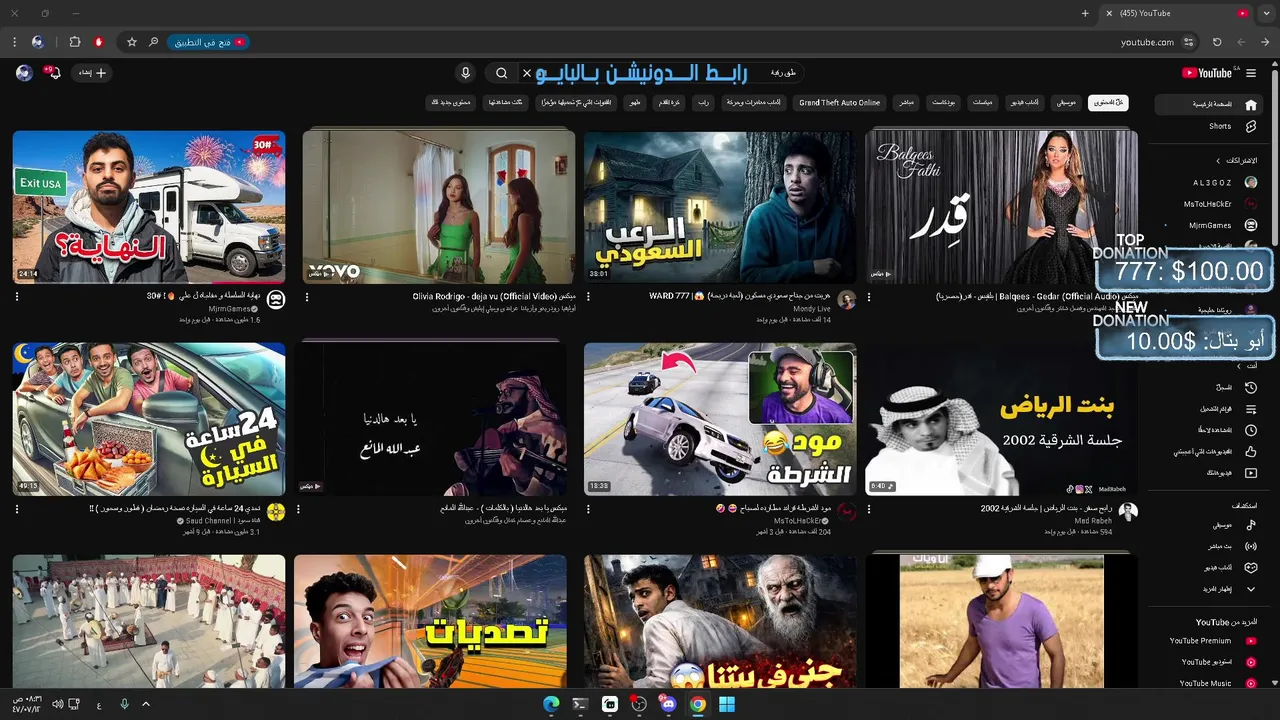Clear the search box with the X

(527, 73)
